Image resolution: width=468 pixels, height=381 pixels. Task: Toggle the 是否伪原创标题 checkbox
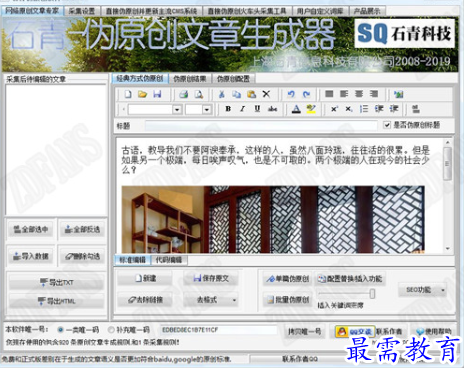387,125
